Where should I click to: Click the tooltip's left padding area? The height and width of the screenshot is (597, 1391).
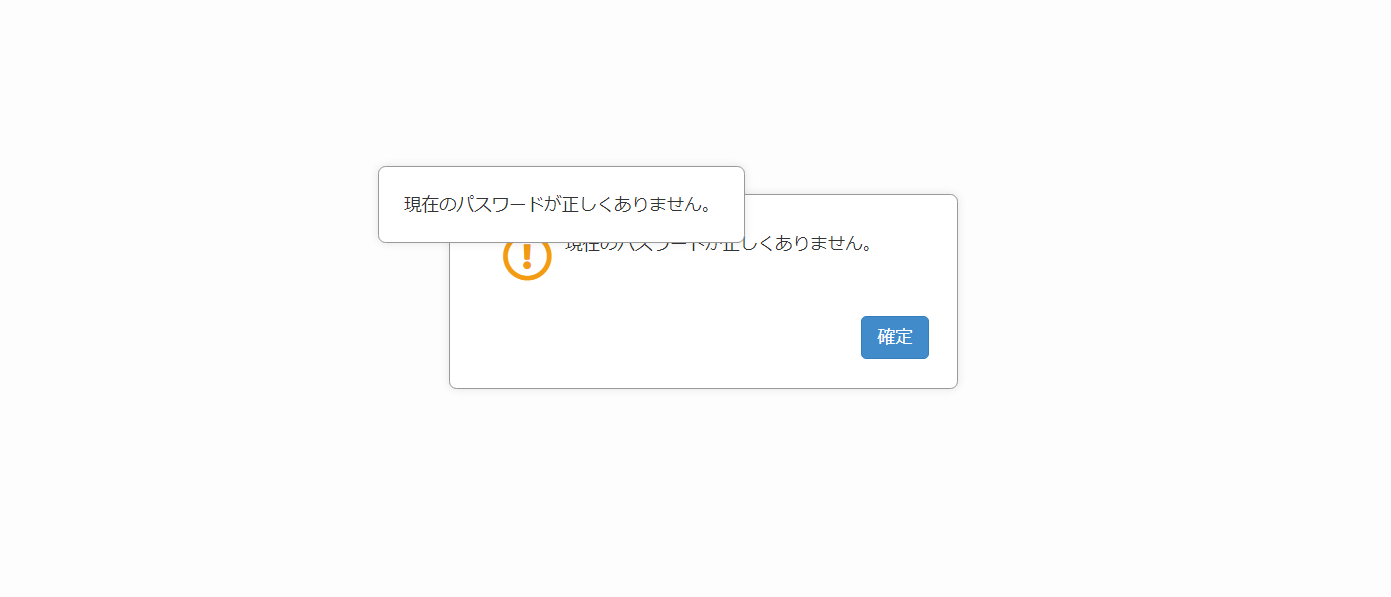(x=391, y=204)
